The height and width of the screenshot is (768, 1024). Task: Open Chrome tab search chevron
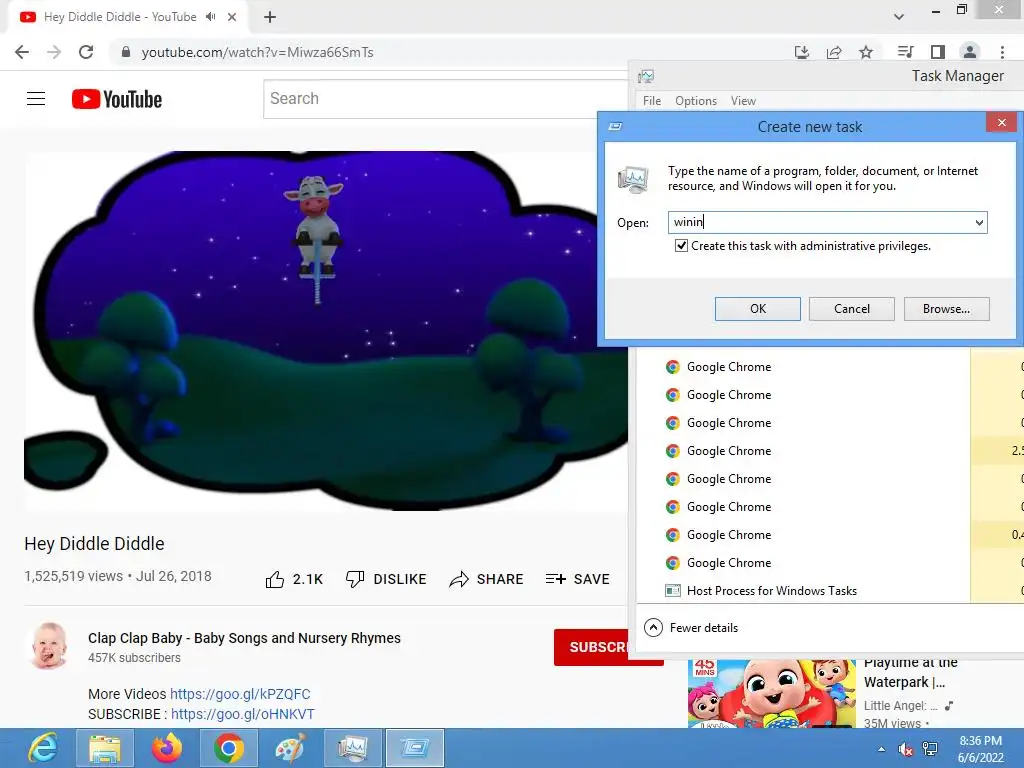(x=899, y=17)
